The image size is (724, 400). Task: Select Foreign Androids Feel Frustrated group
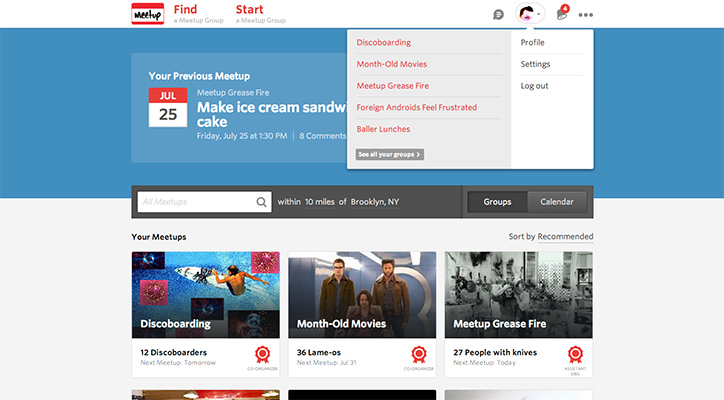click(x=416, y=108)
